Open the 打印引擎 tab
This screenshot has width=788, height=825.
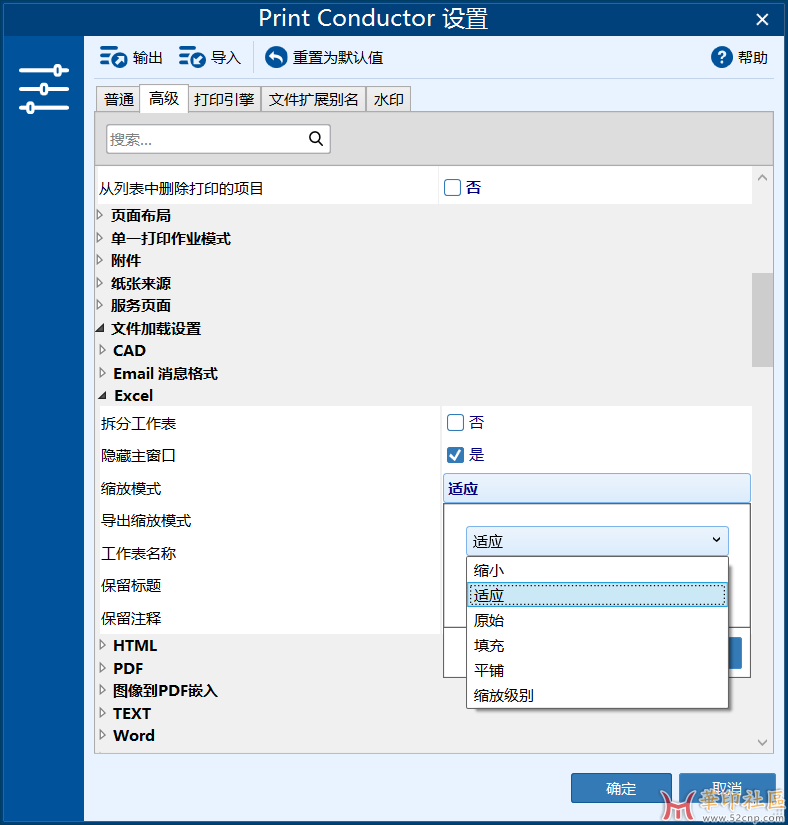224,99
